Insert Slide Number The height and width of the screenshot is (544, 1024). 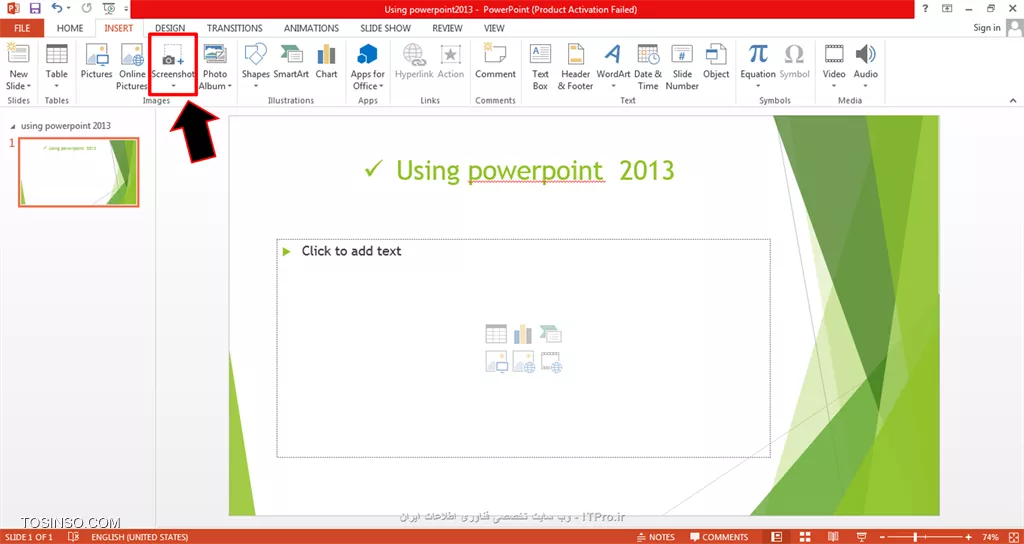(x=682, y=67)
